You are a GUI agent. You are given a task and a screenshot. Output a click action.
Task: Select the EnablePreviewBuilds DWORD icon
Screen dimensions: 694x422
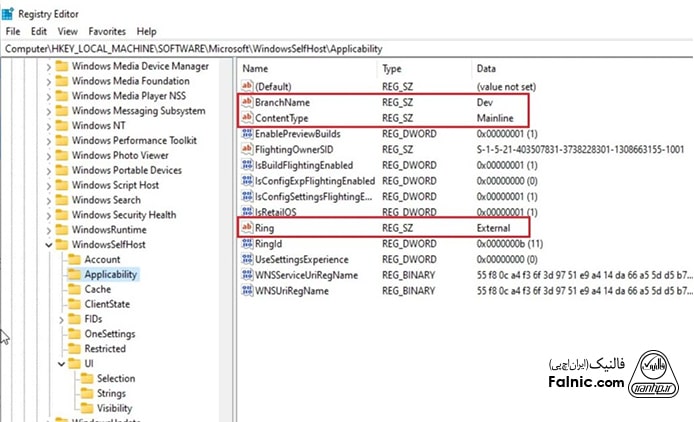(x=248, y=133)
